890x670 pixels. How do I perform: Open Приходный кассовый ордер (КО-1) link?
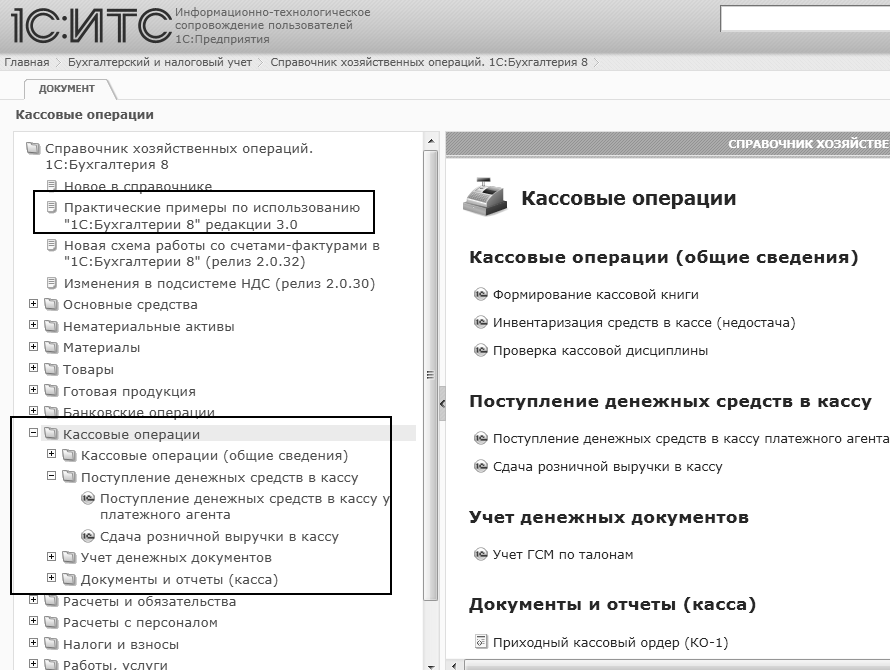coord(610,642)
